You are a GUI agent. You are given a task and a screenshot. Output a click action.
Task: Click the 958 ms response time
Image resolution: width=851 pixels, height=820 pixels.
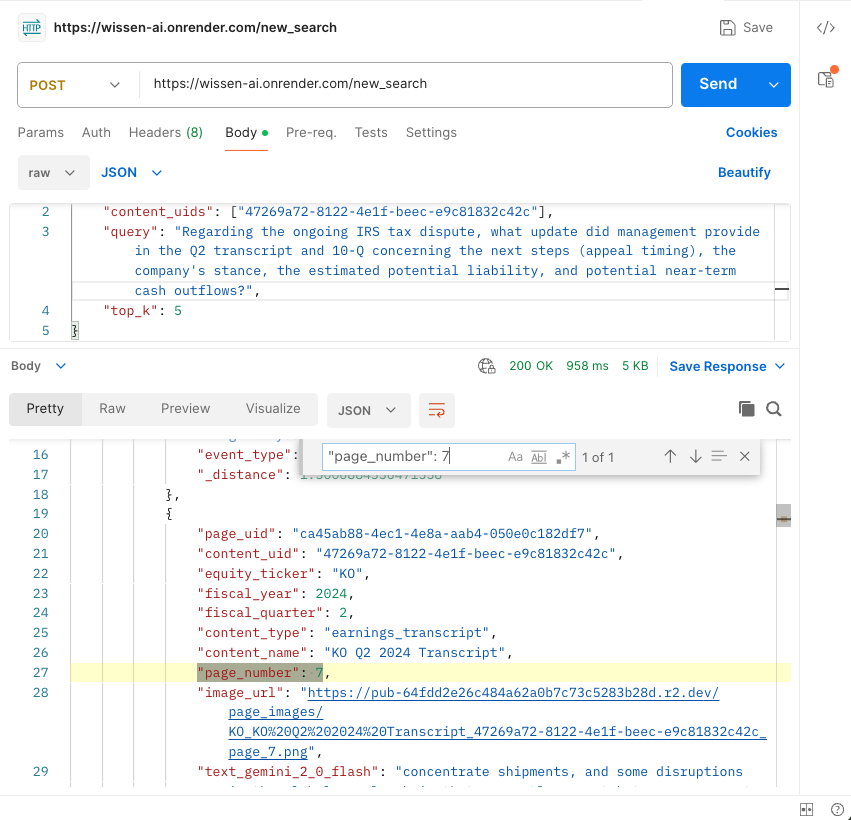(587, 366)
